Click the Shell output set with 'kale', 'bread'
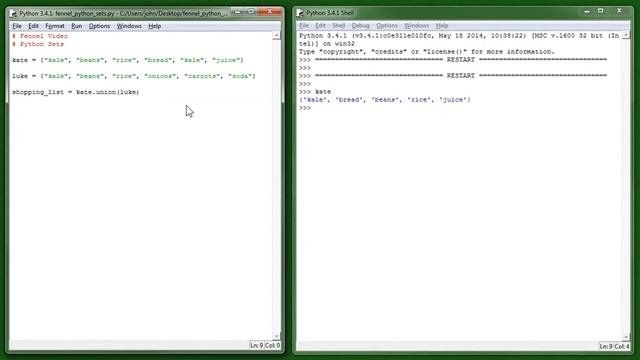Viewport: 640px width, 360px height. [385, 100]
